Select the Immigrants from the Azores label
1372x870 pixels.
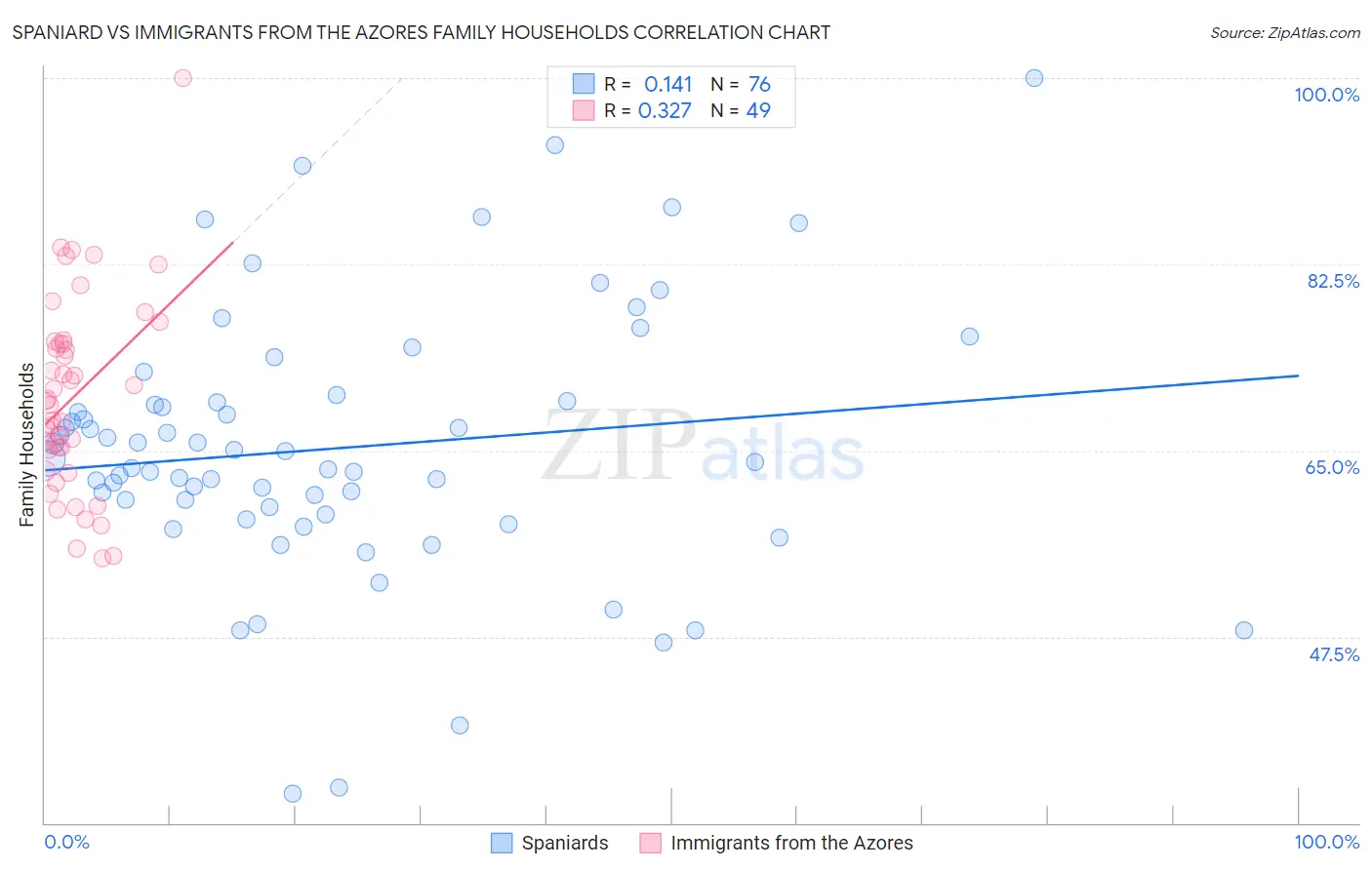coord(792,843)
